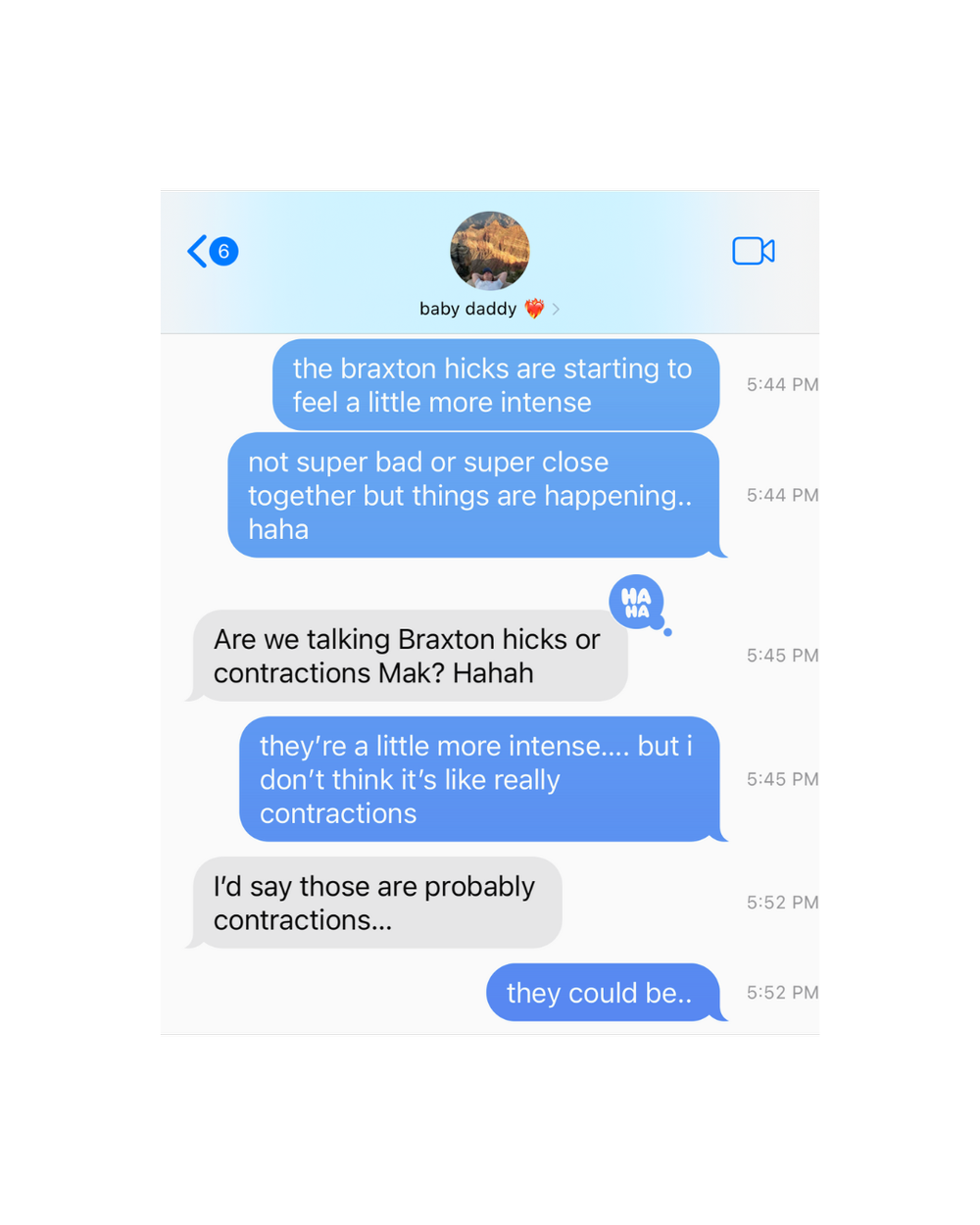This screenshot has width=980, height=1225.
Task: Tap the second 5:44 PM timestamp
Action: (782, 495)
